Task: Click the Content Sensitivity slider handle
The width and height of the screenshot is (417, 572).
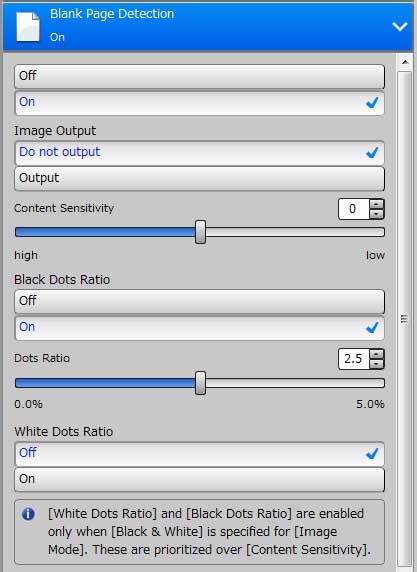Action: [200, 232]
